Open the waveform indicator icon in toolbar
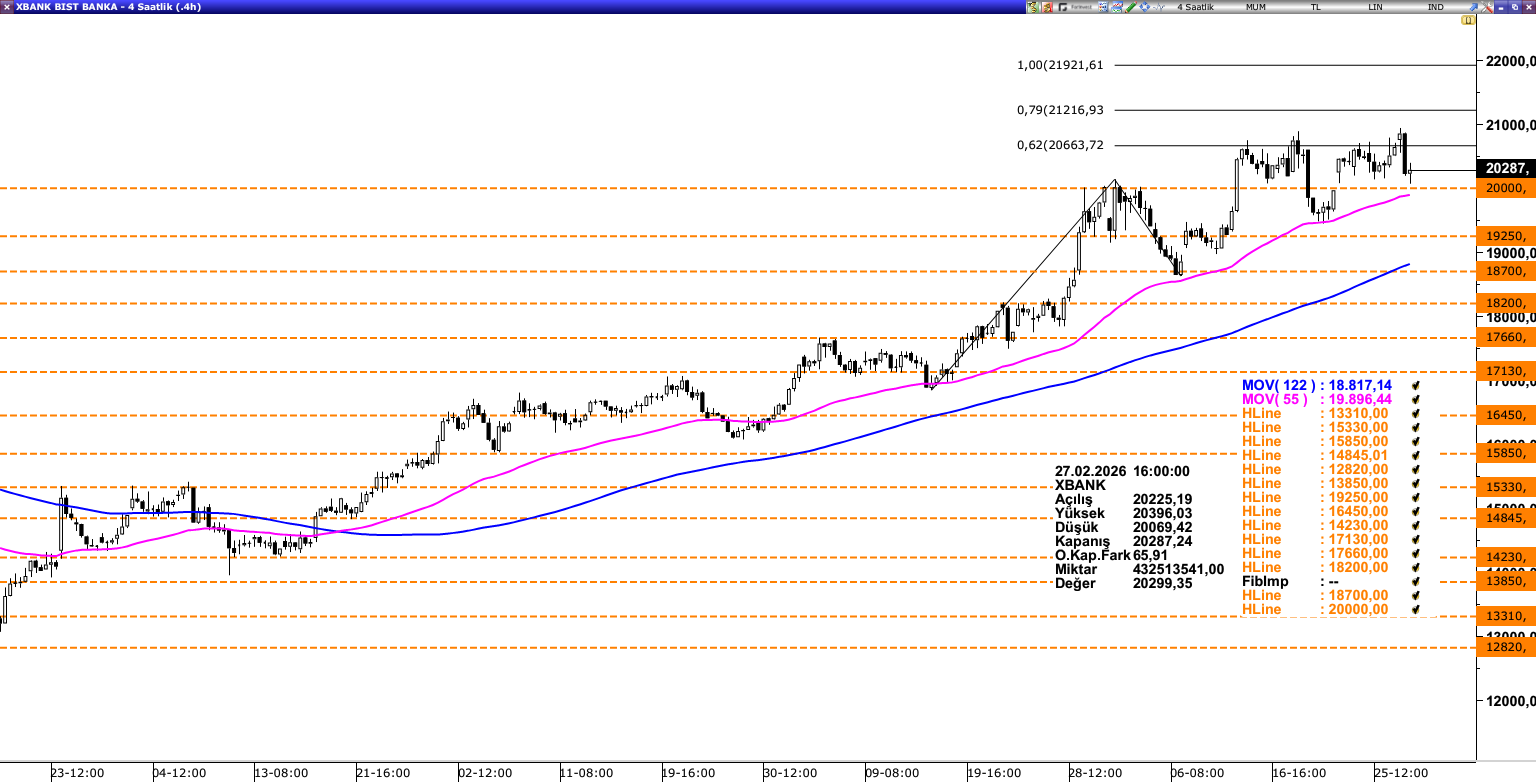 (1158, 7)
